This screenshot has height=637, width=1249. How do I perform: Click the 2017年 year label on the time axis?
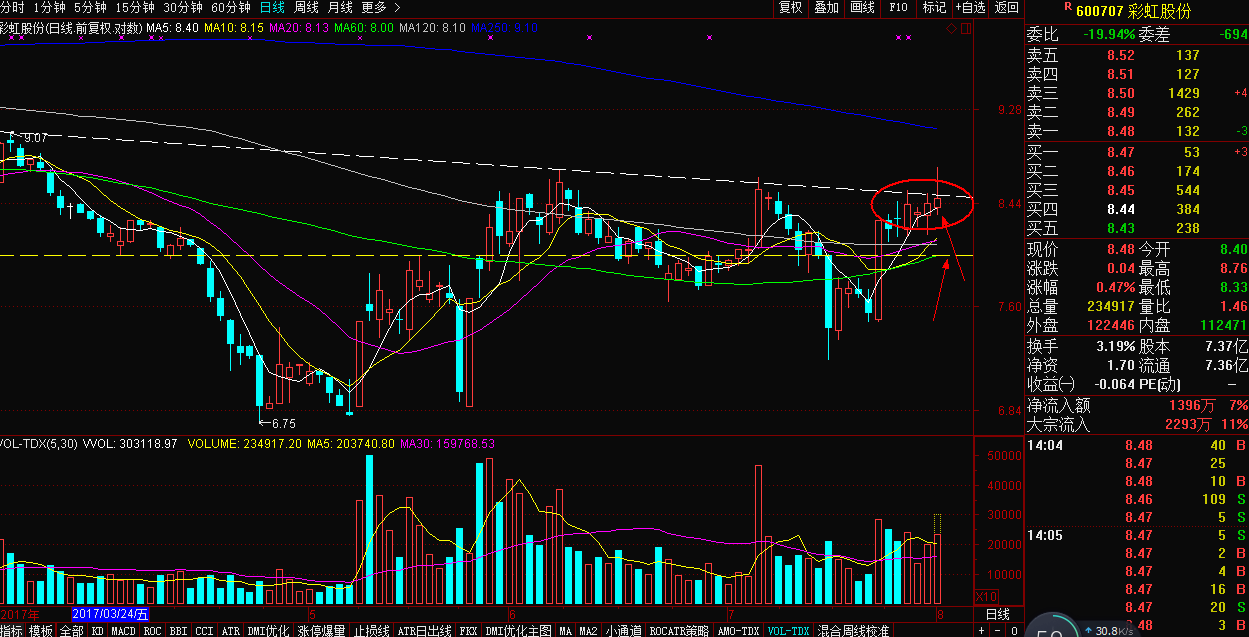pos(19,614)
